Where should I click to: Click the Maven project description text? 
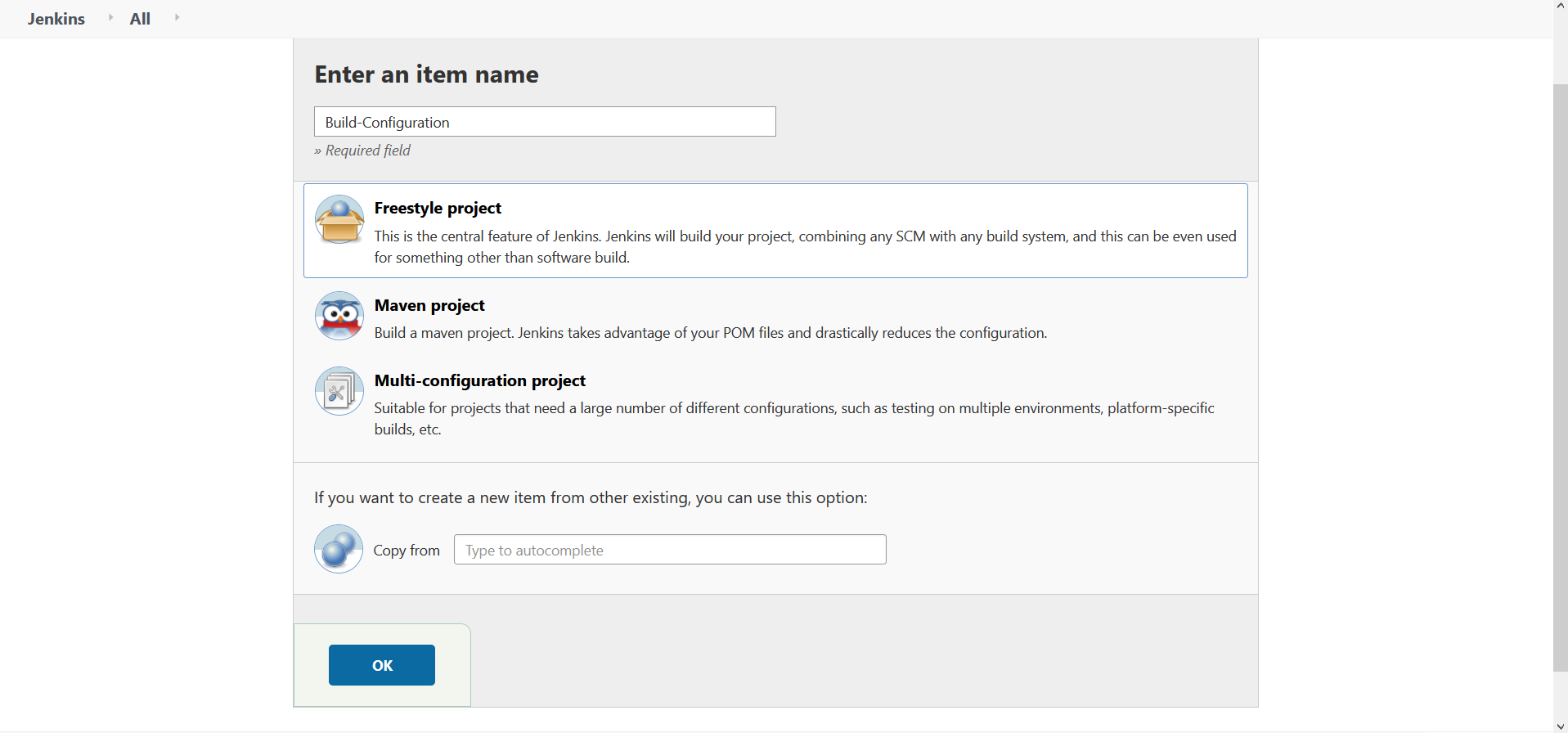click(711, 333)
